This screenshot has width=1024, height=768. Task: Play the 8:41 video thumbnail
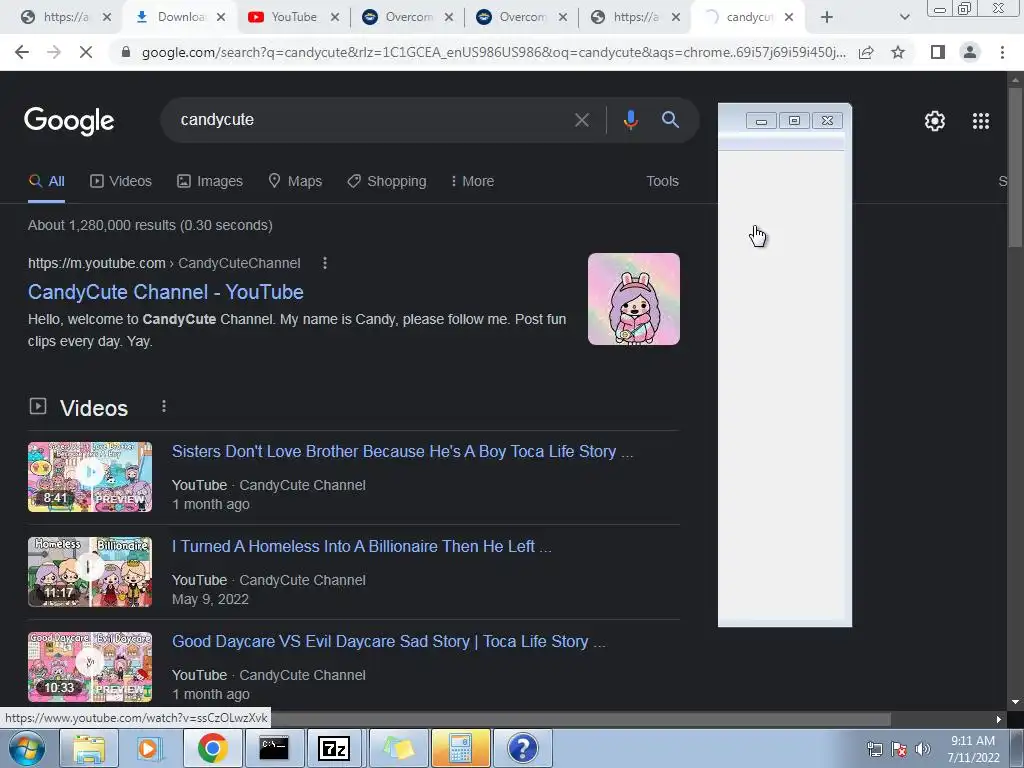click(90, 477)
